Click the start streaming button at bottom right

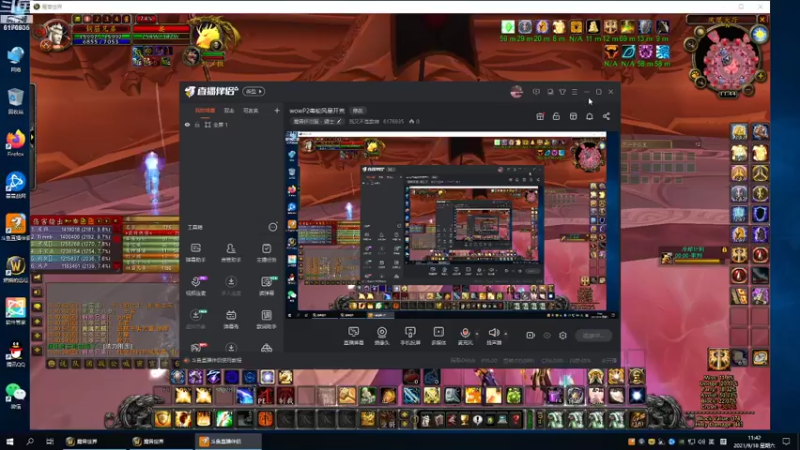click(x=593, y=336)
